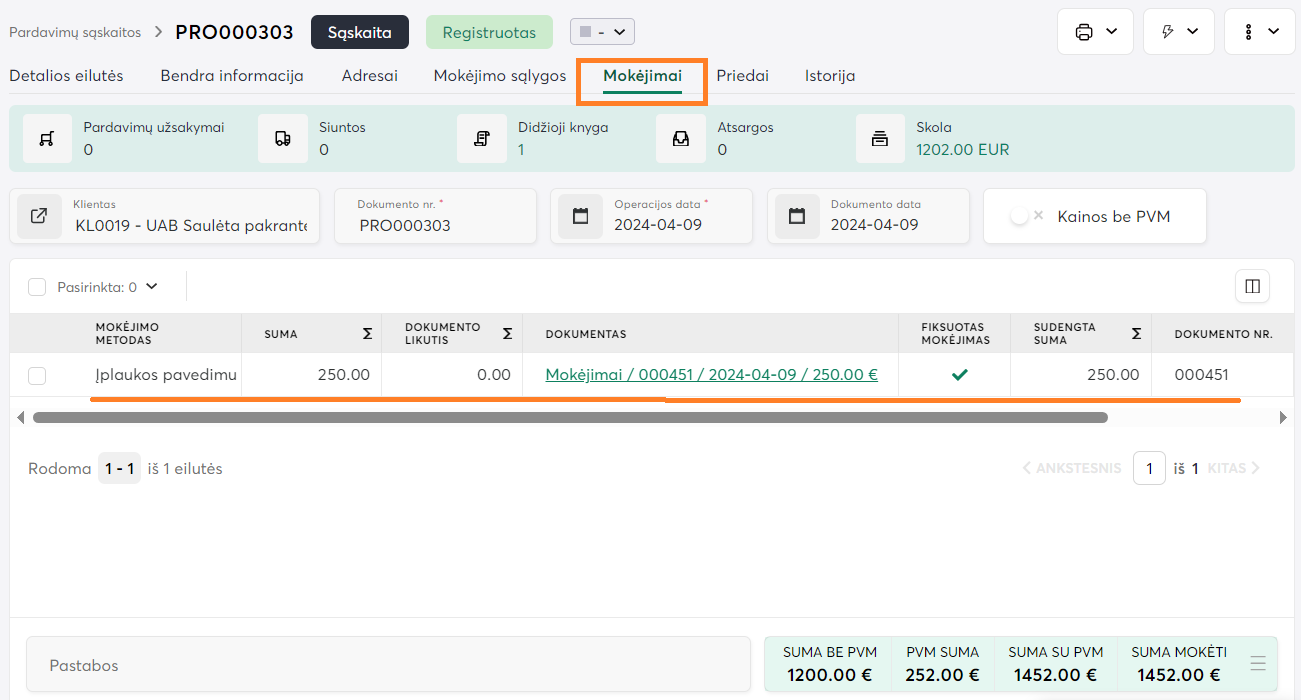Open payment link Mokėjimai / 000451

point(711,375)
